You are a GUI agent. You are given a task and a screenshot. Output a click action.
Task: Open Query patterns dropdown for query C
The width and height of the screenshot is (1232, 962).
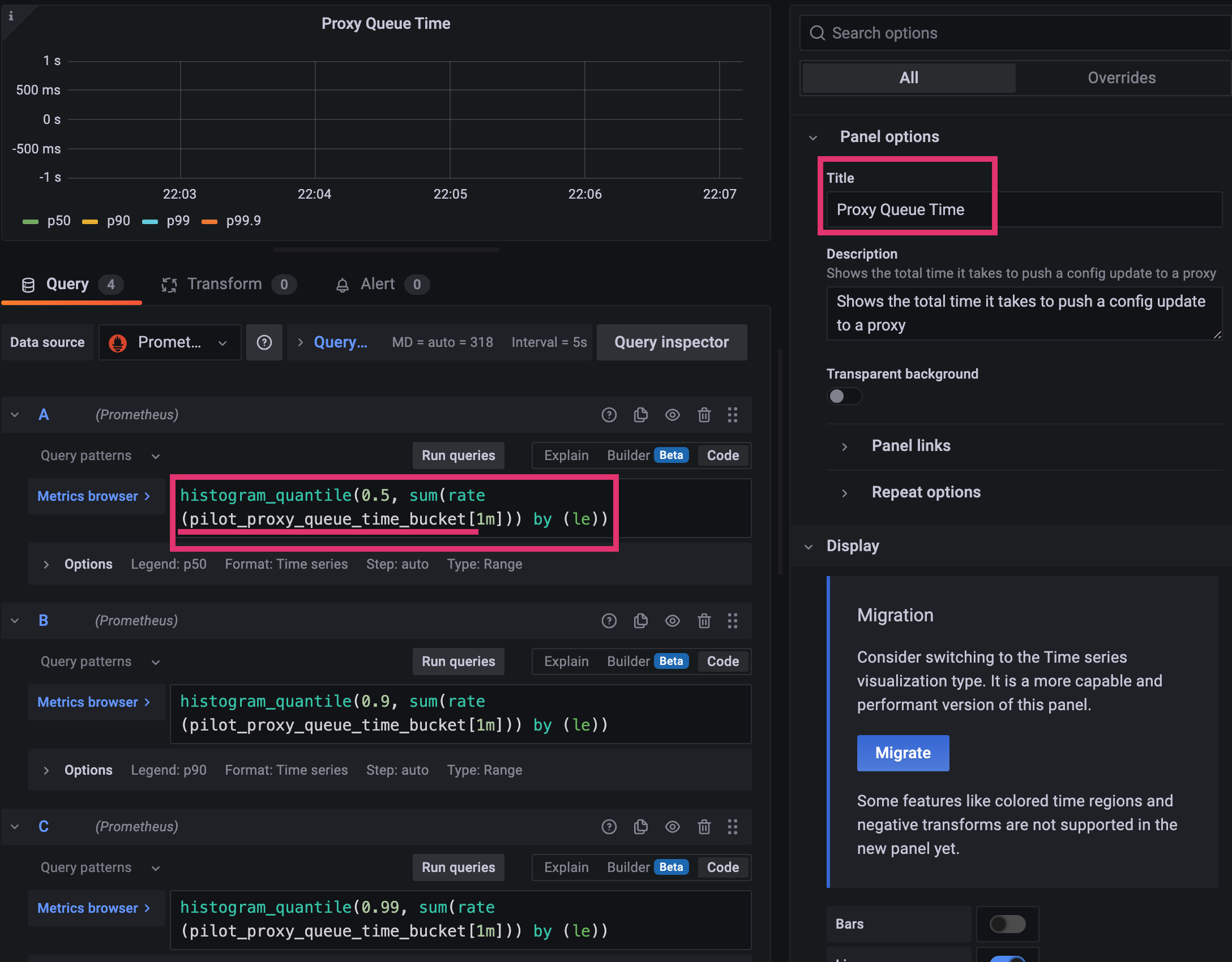(101, 867)
